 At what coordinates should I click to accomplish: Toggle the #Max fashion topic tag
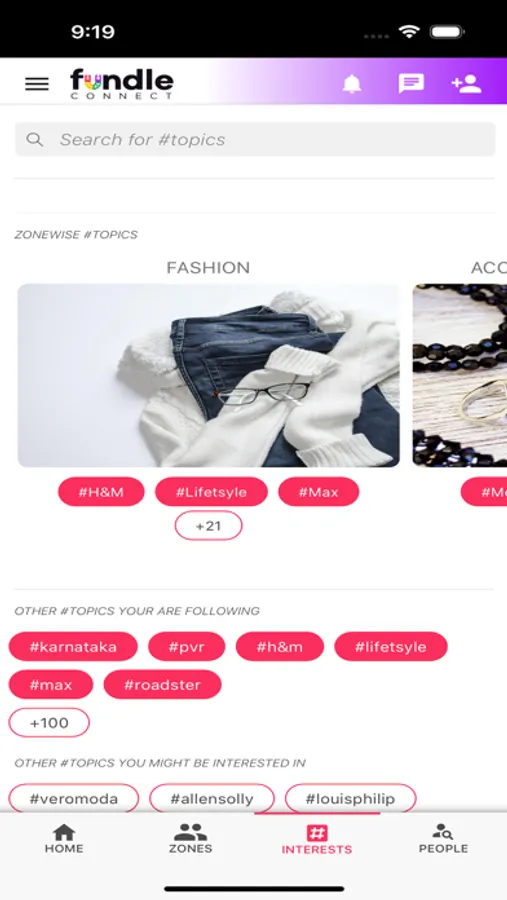[319, 492]
